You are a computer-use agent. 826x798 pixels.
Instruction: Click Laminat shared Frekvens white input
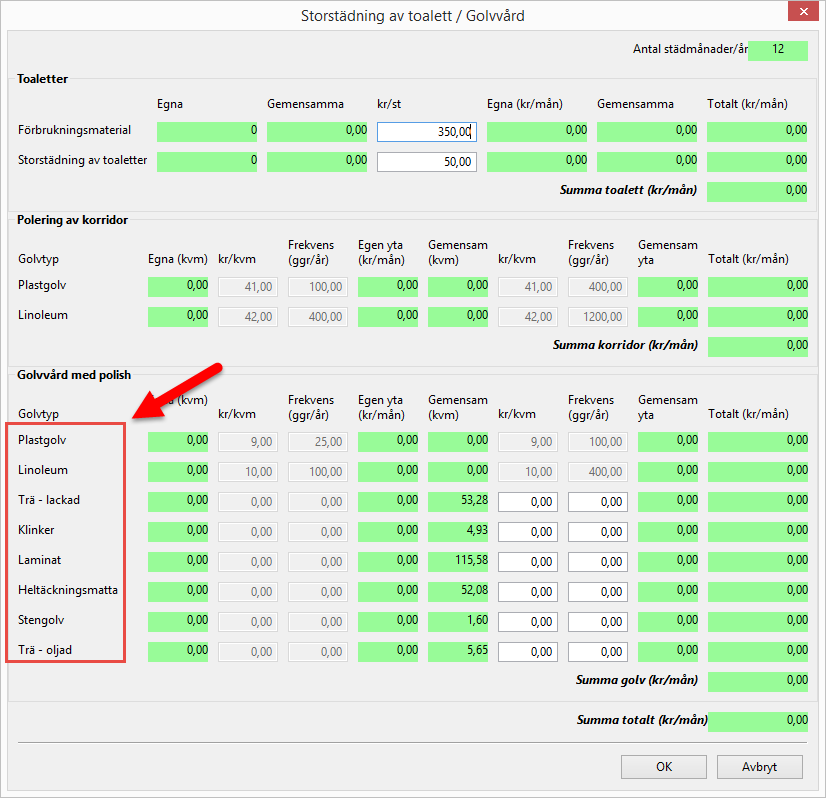[597, 561]
